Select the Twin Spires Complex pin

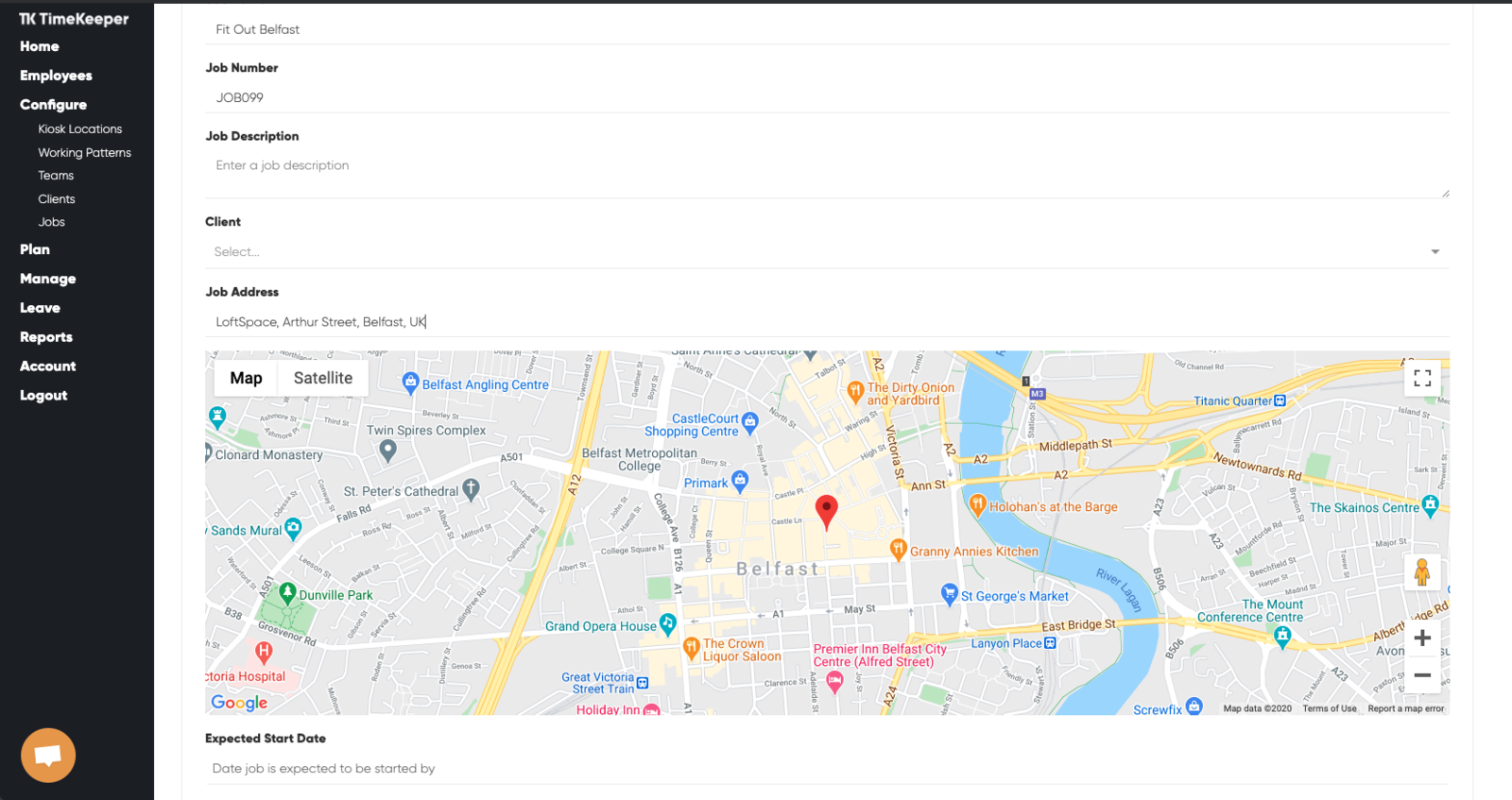[387, 451]
